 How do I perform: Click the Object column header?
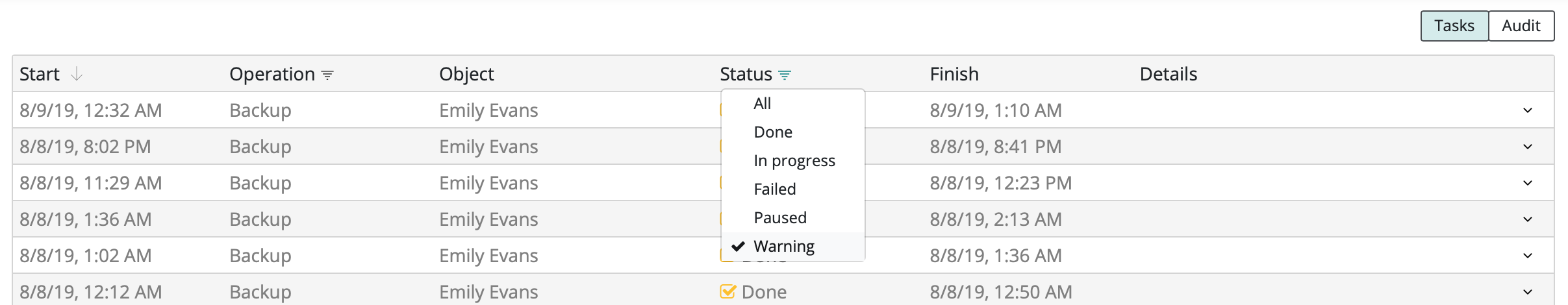tap(466, 74)
